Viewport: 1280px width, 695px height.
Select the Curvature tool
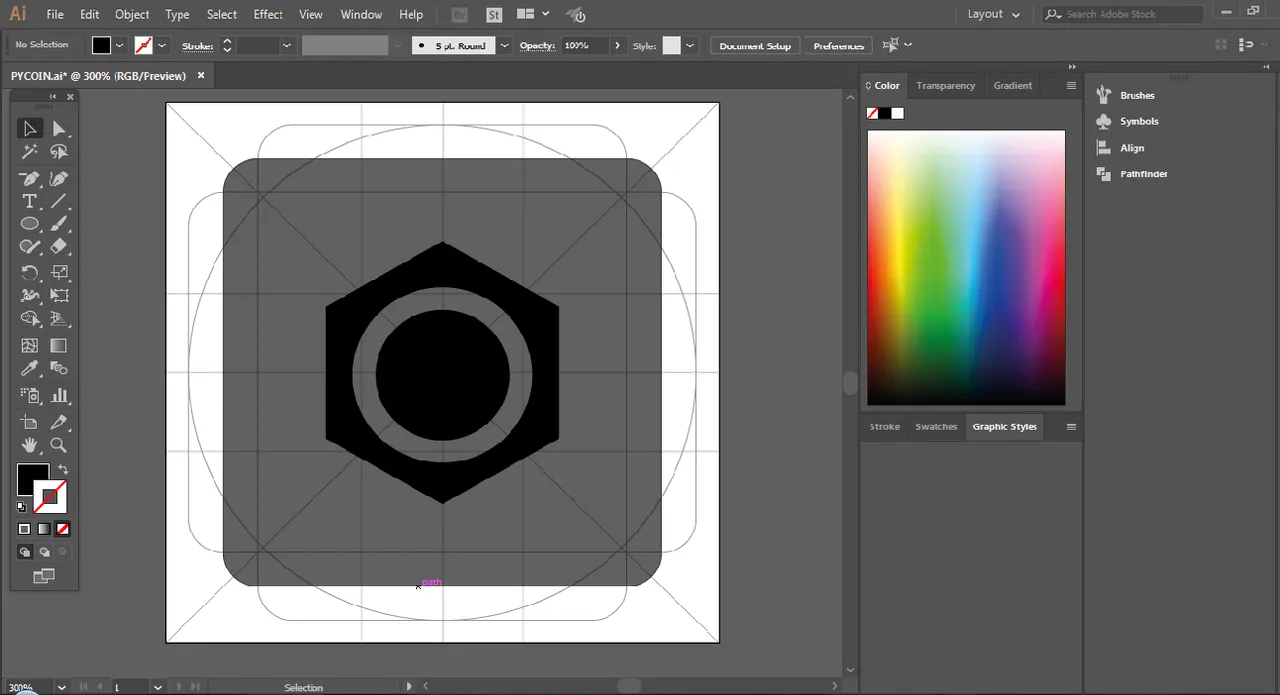(x=59, y=179)
